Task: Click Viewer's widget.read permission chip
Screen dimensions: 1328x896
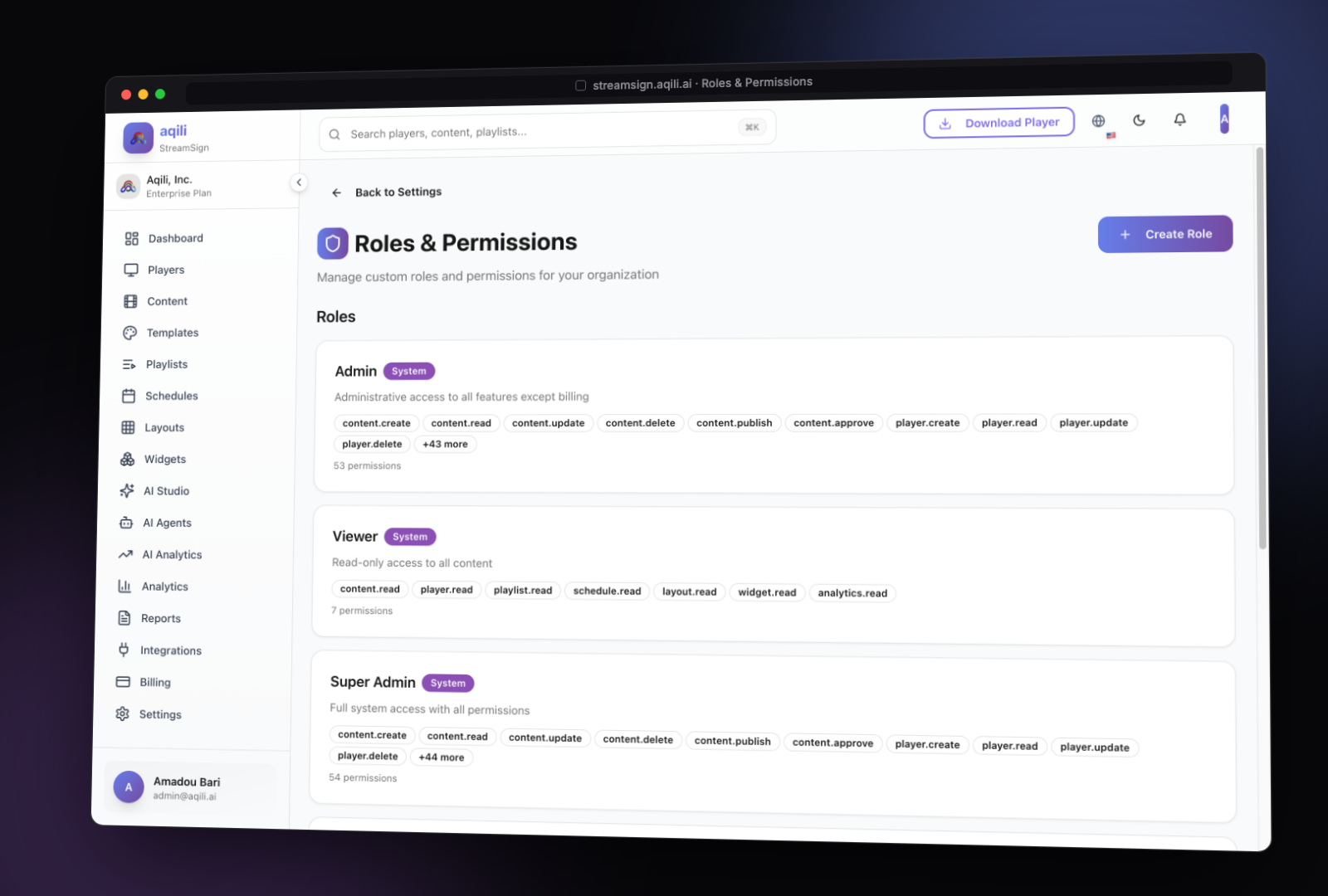Action: click(x=767, y=592)
